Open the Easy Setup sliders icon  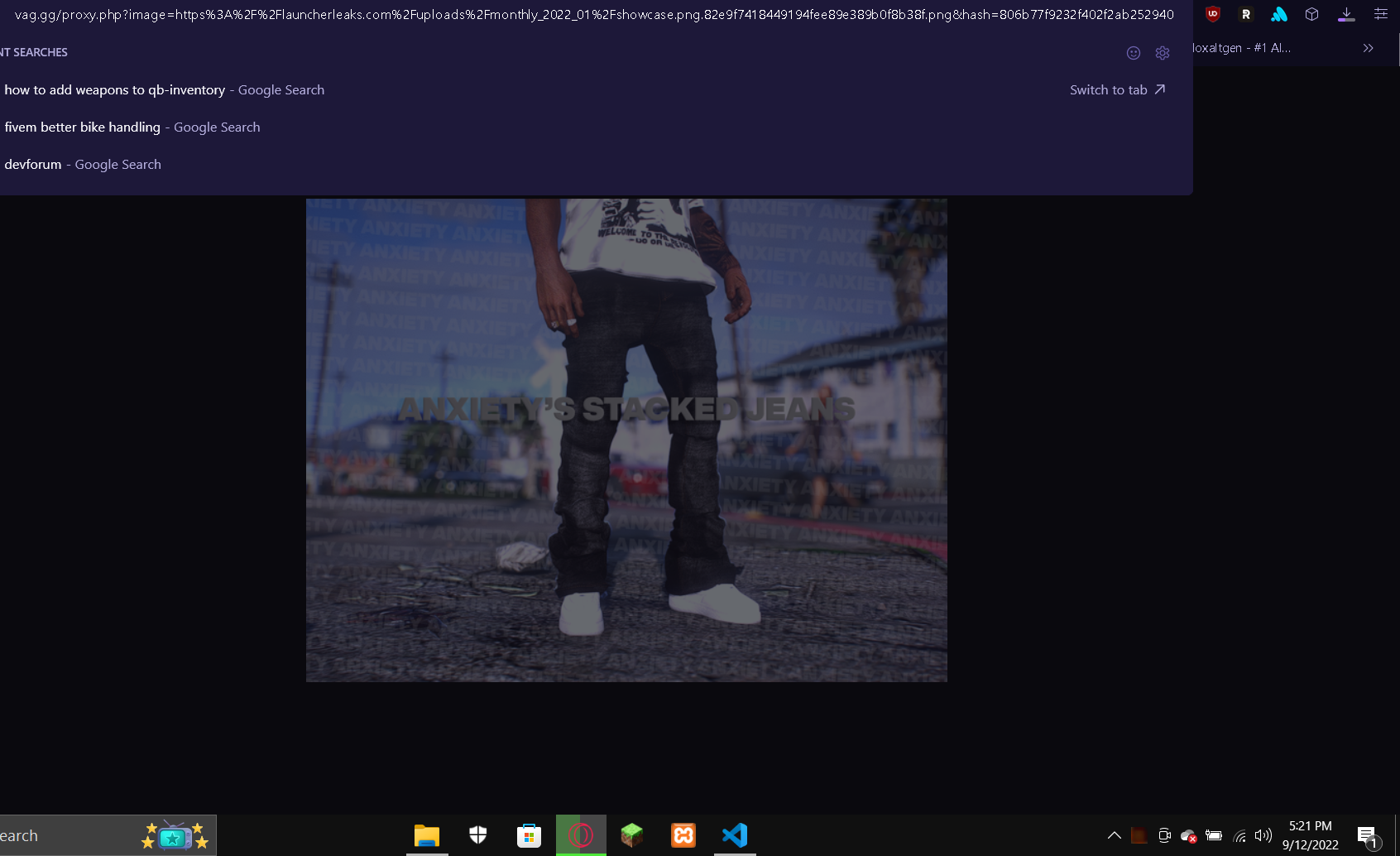coord(1381,14)
